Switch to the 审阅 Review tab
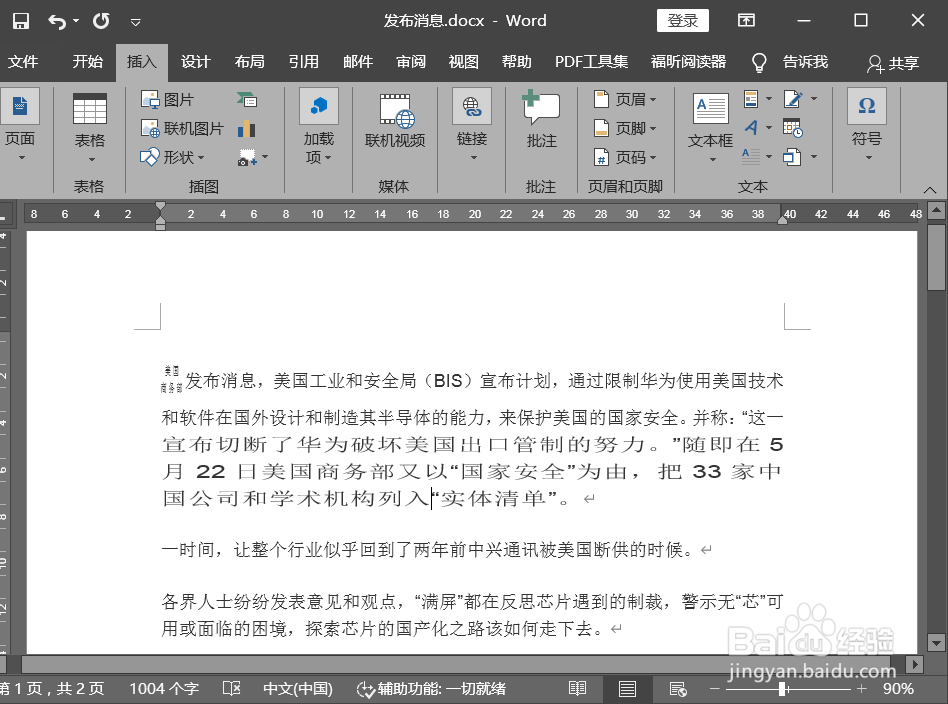Image resolution: width=948 pixels, height=704 pixels. (x=411, y=62)
